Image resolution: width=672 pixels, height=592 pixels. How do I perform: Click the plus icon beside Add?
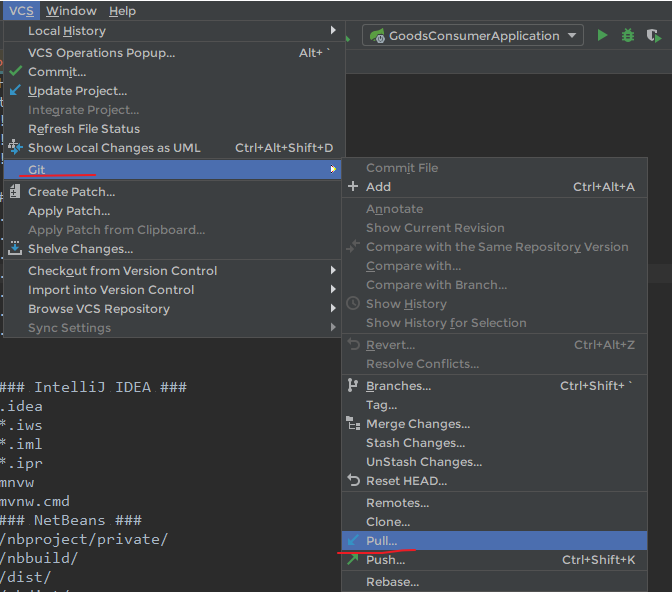[x=353, y=186]
